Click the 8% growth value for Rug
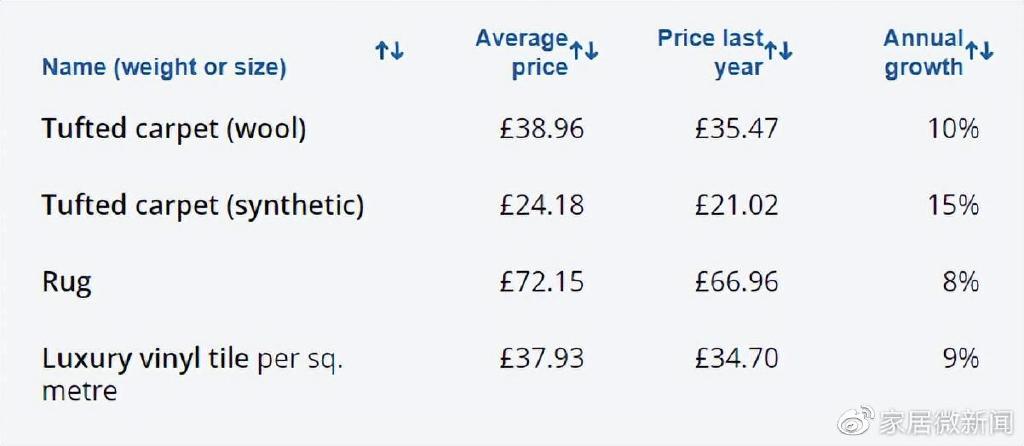The height and width of the screenshot is (446, 1024). [960, 283]
